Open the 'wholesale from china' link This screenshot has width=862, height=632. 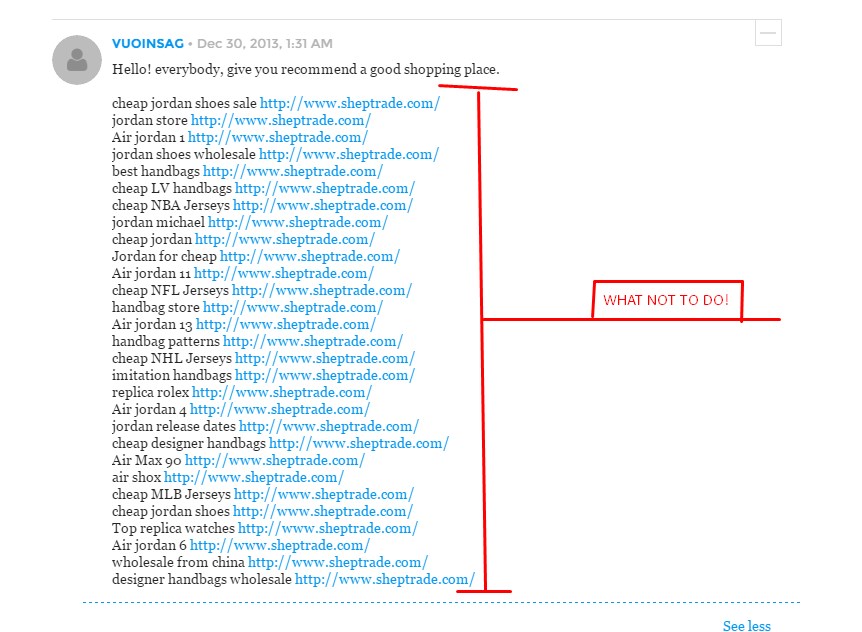[338, 563]
